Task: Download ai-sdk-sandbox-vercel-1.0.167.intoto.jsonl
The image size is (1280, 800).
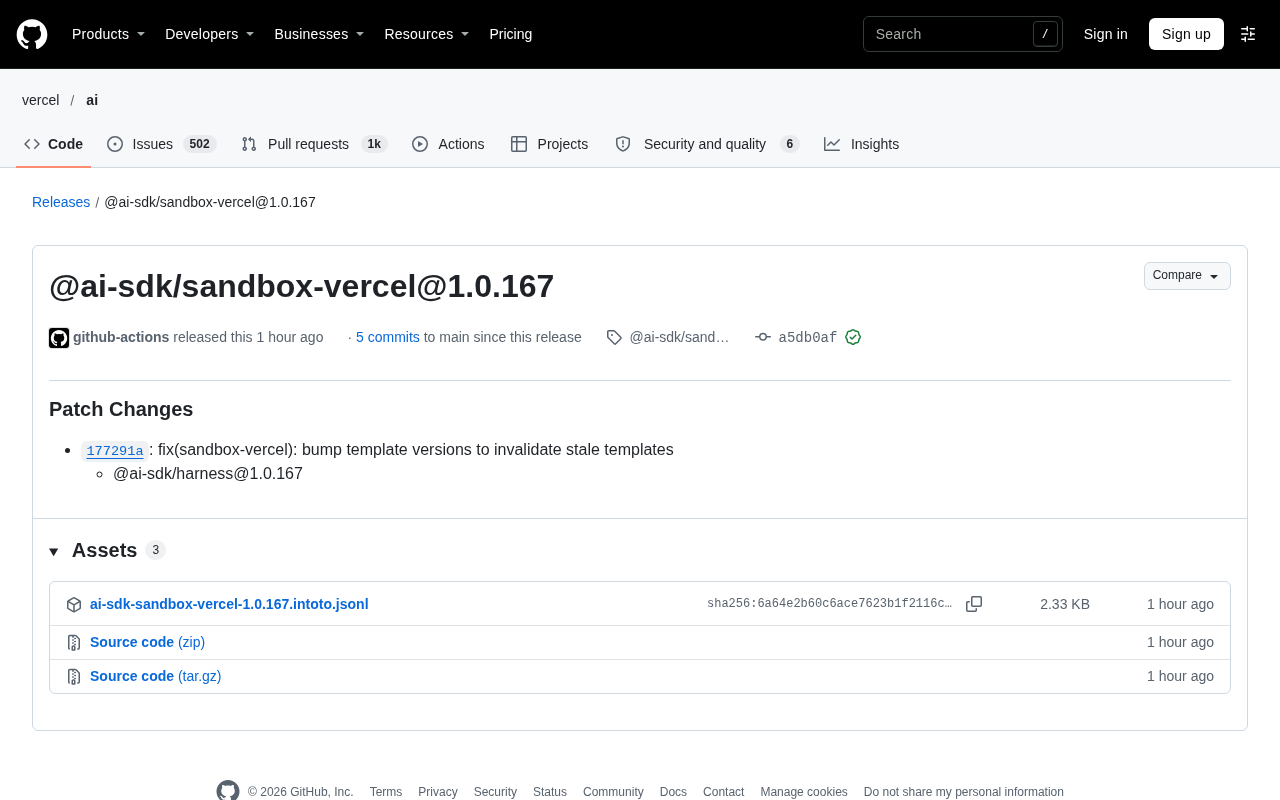Action: 229,604
